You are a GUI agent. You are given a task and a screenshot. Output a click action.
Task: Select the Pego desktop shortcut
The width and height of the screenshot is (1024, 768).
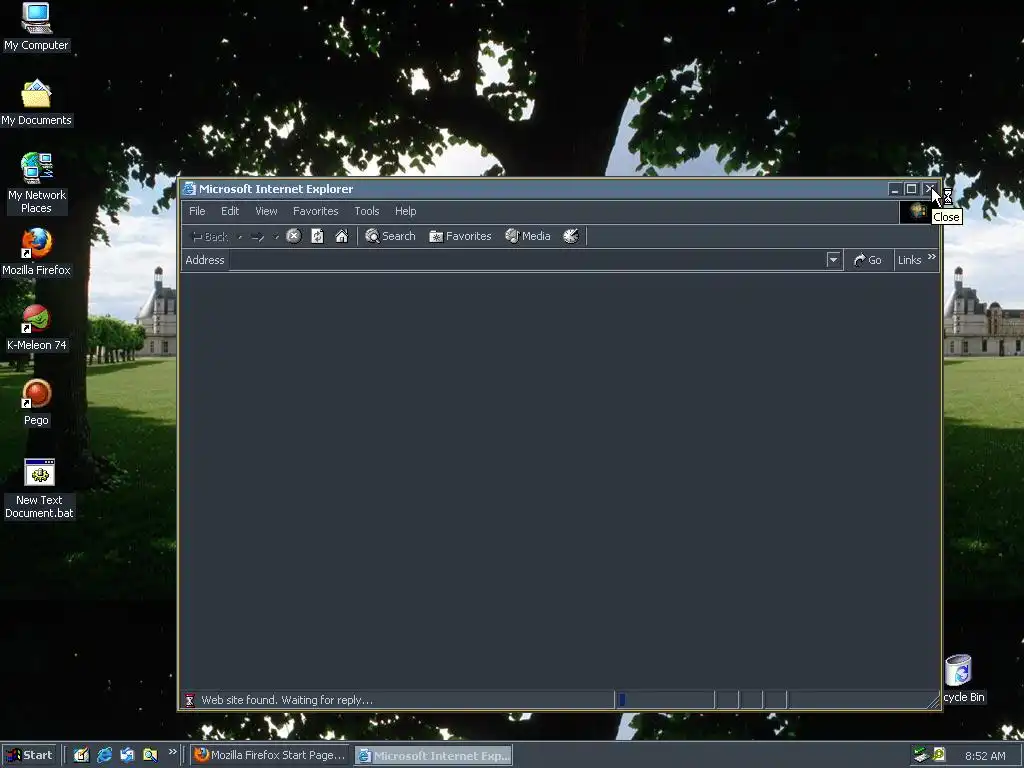pos(37,402)
